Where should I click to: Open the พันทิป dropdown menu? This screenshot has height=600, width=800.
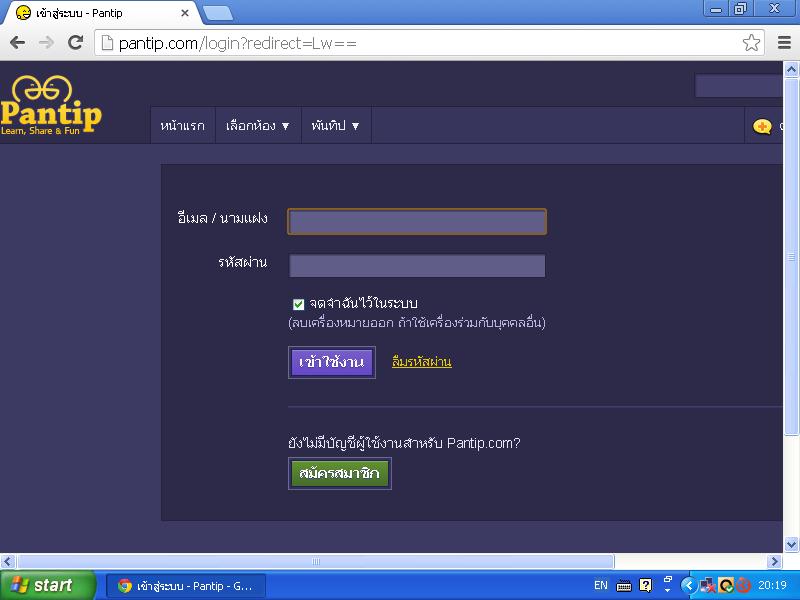pos(336,126)
